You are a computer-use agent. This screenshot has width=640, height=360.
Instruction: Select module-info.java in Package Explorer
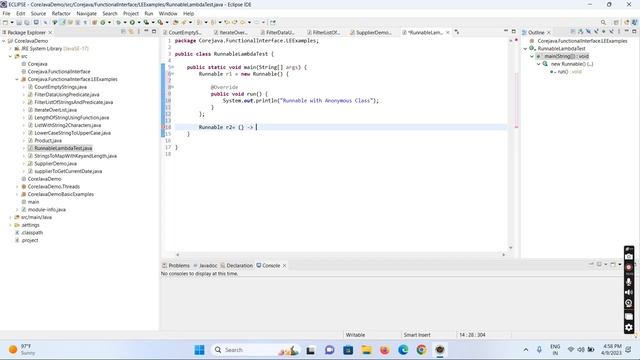click(47, 209)
